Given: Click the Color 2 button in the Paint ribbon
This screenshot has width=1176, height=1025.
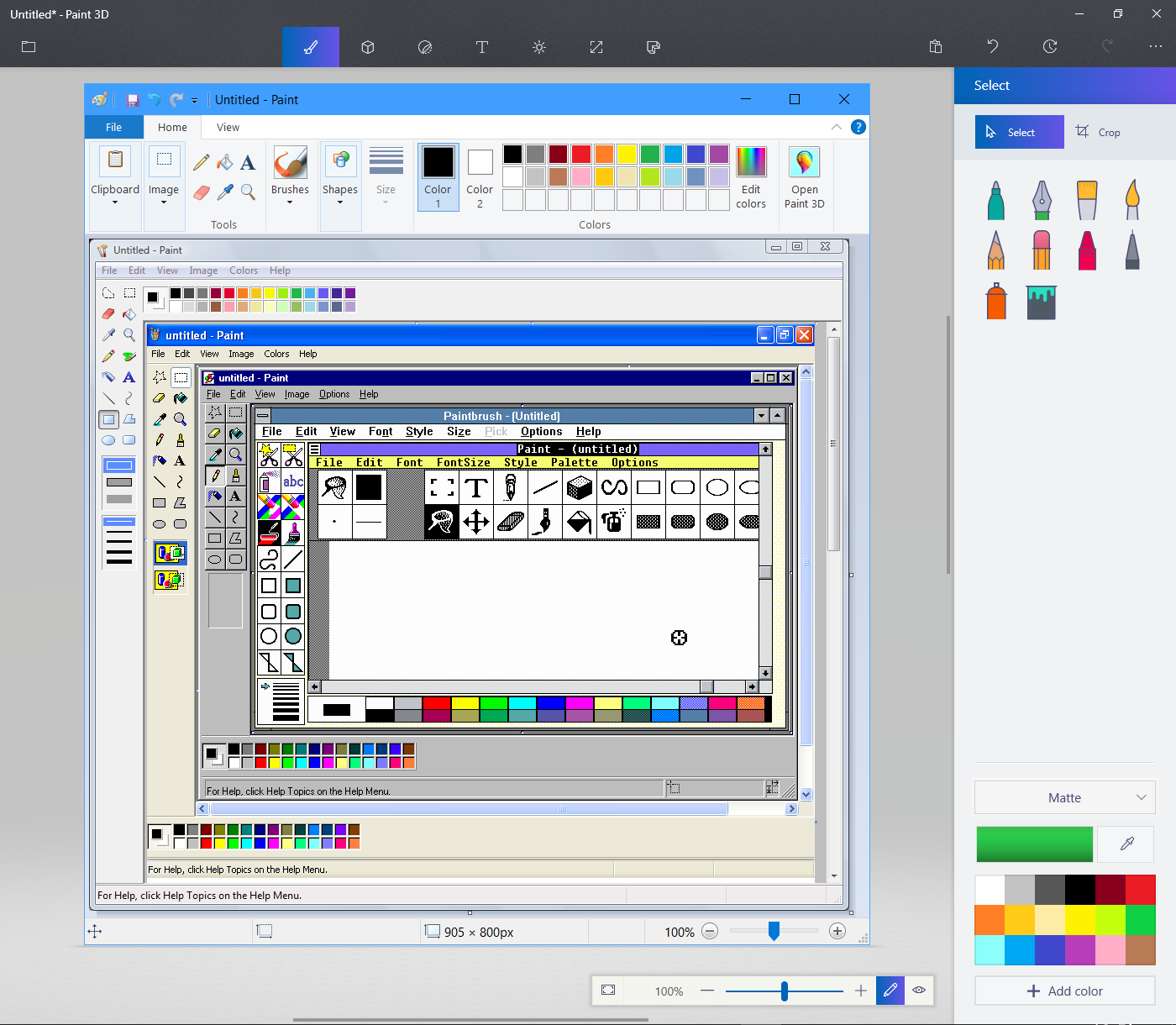Looking at the screenshot, I should pos(480,177).
